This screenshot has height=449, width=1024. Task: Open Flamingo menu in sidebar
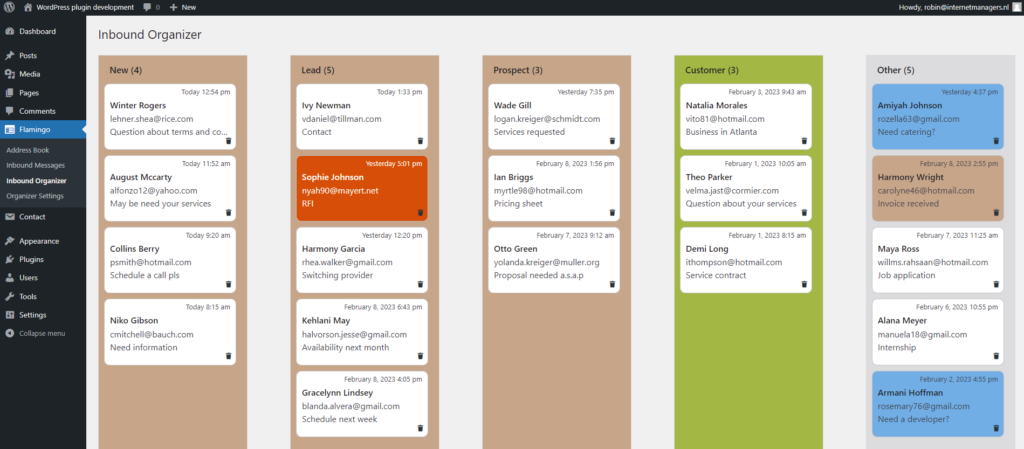pos(36,129)
